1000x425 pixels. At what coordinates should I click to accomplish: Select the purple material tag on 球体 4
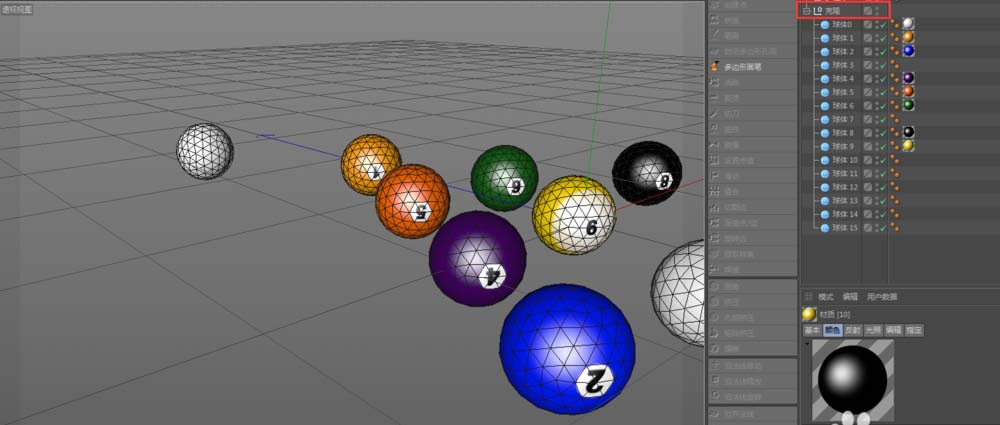908,78
